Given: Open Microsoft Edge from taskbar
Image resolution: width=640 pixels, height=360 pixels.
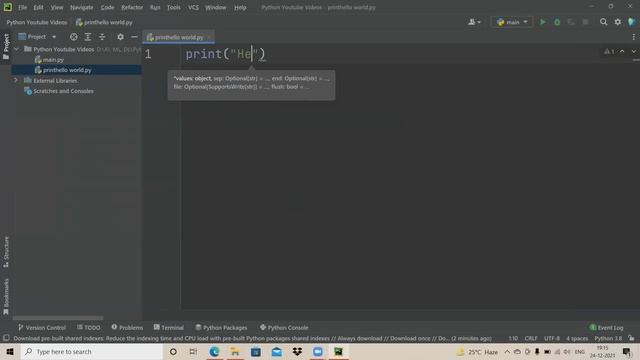Looking at the screenshot, I should pyautogui.click(x=214, y=351).
